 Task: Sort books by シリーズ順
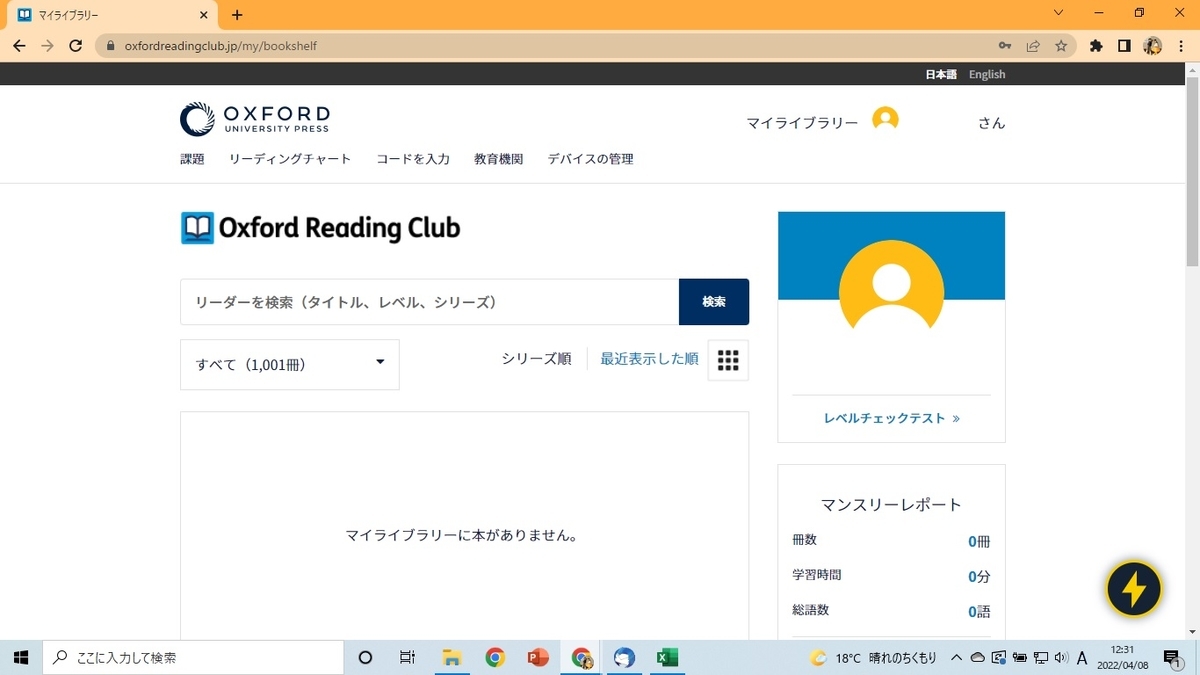[x=537, y=359]
